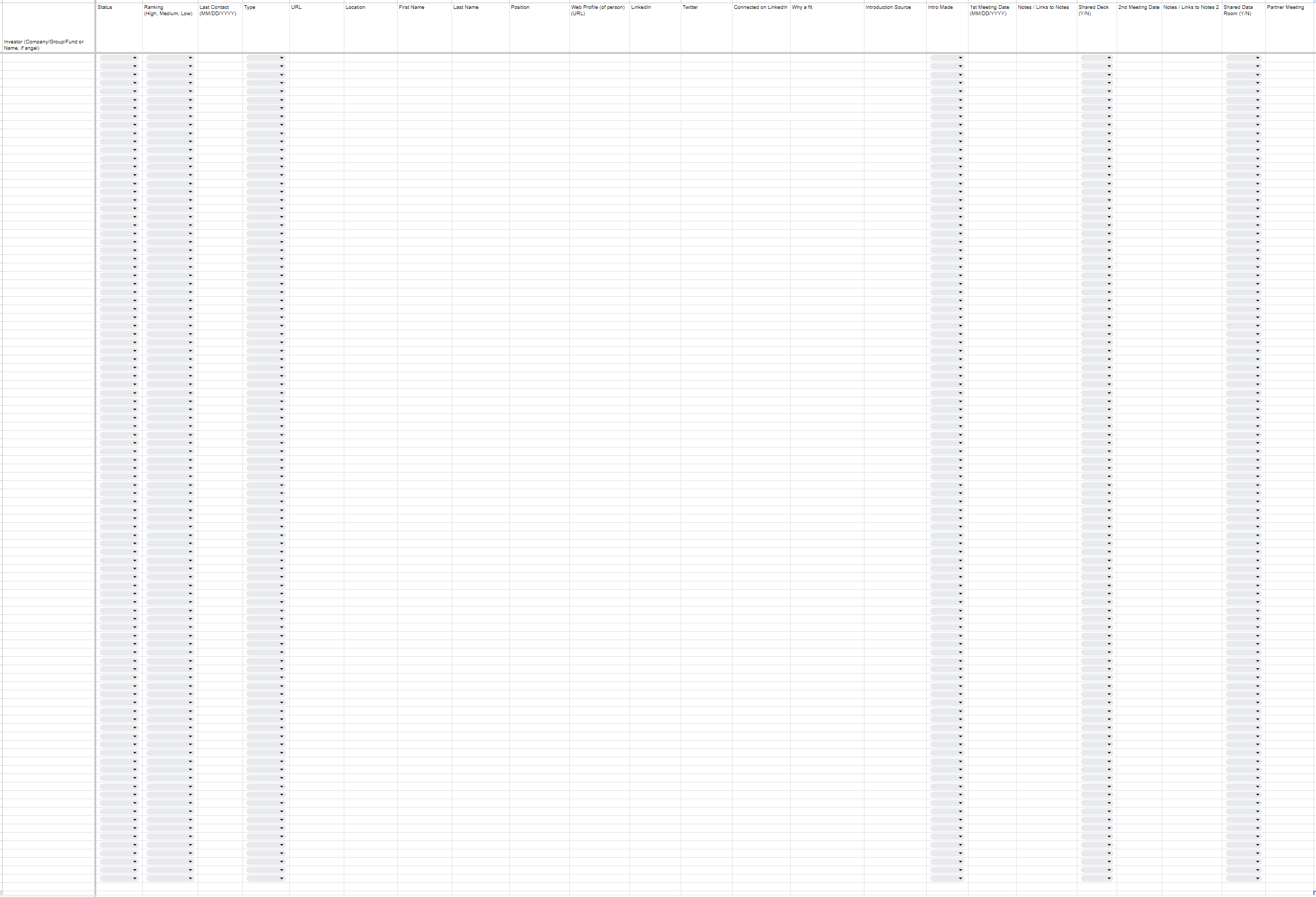Screen dimensions: 1316x897
Task: Open last-row Status dropdown at bottom
Action: pos(119,878)
